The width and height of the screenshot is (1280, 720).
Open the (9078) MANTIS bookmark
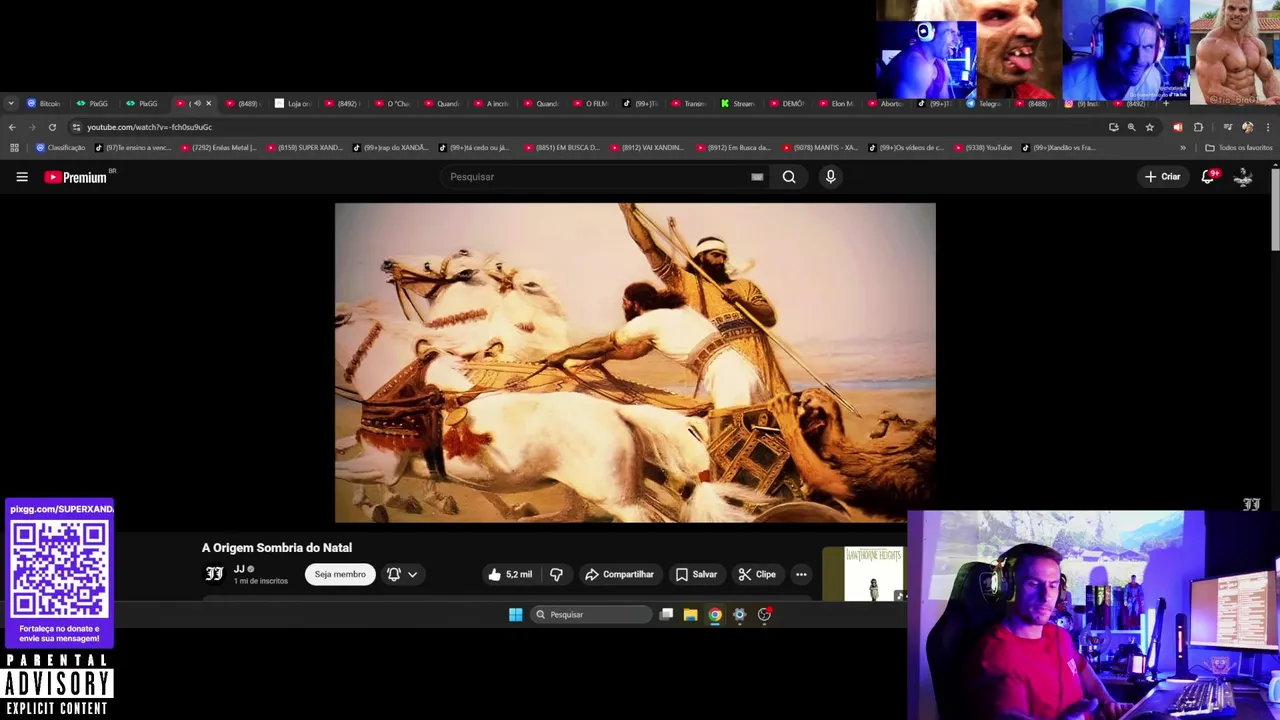821,148
